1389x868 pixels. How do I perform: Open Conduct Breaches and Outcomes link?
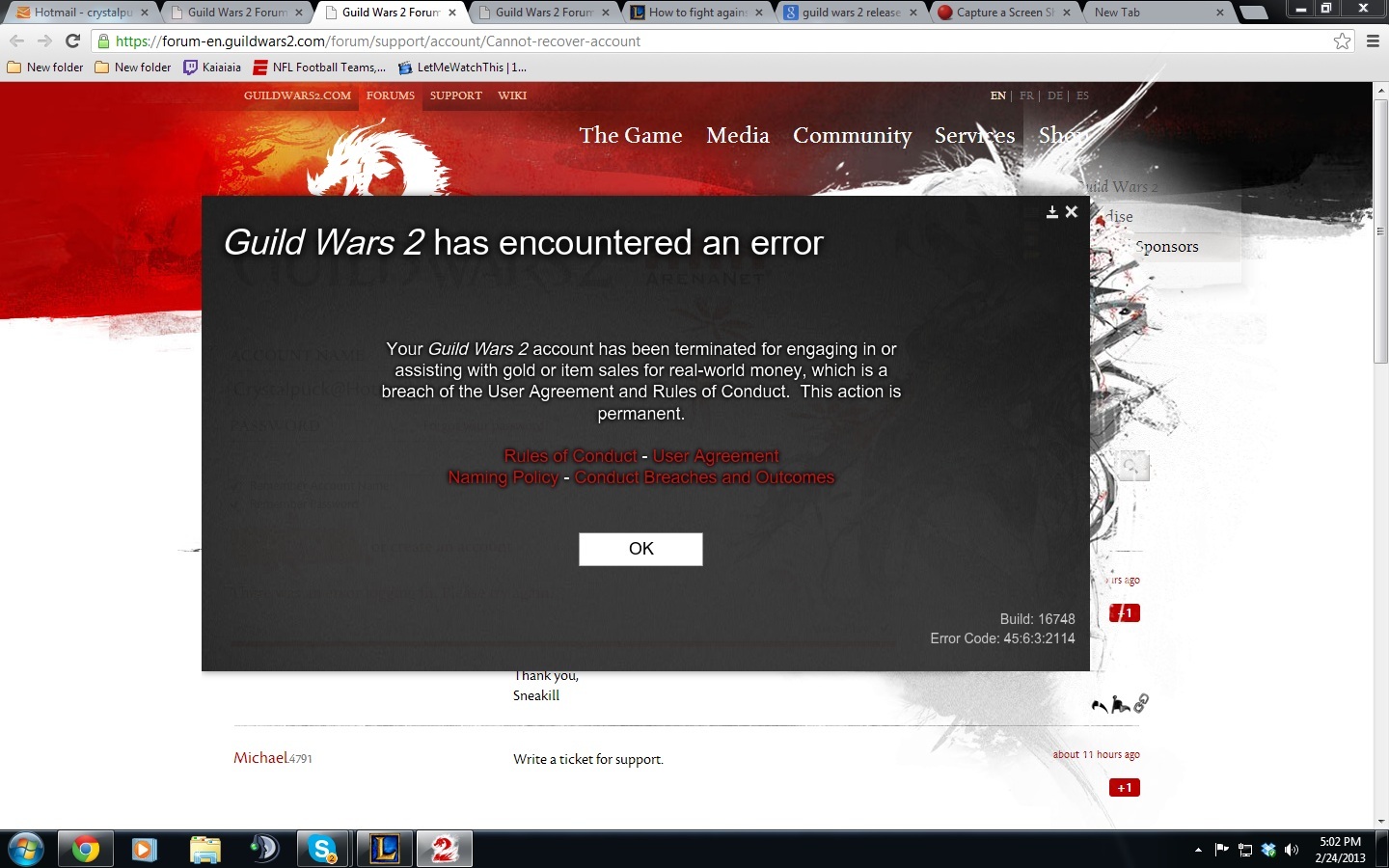[704, 477]
